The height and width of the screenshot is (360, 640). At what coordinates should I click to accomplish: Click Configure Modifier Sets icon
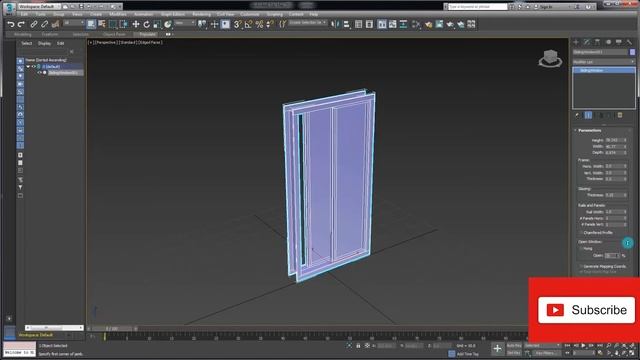point(620,116)
